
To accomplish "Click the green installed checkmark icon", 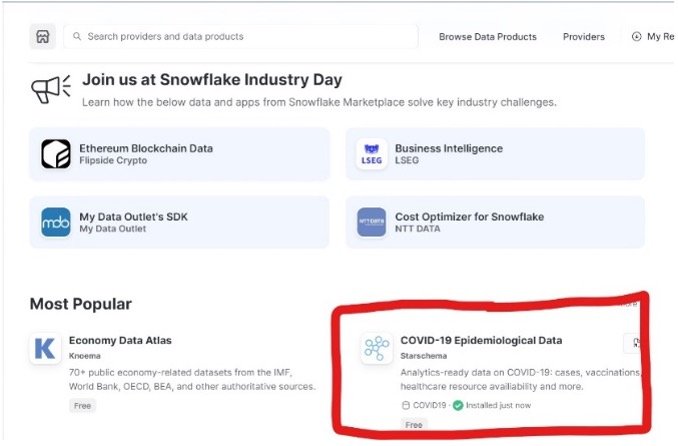I will coord(458,405).
